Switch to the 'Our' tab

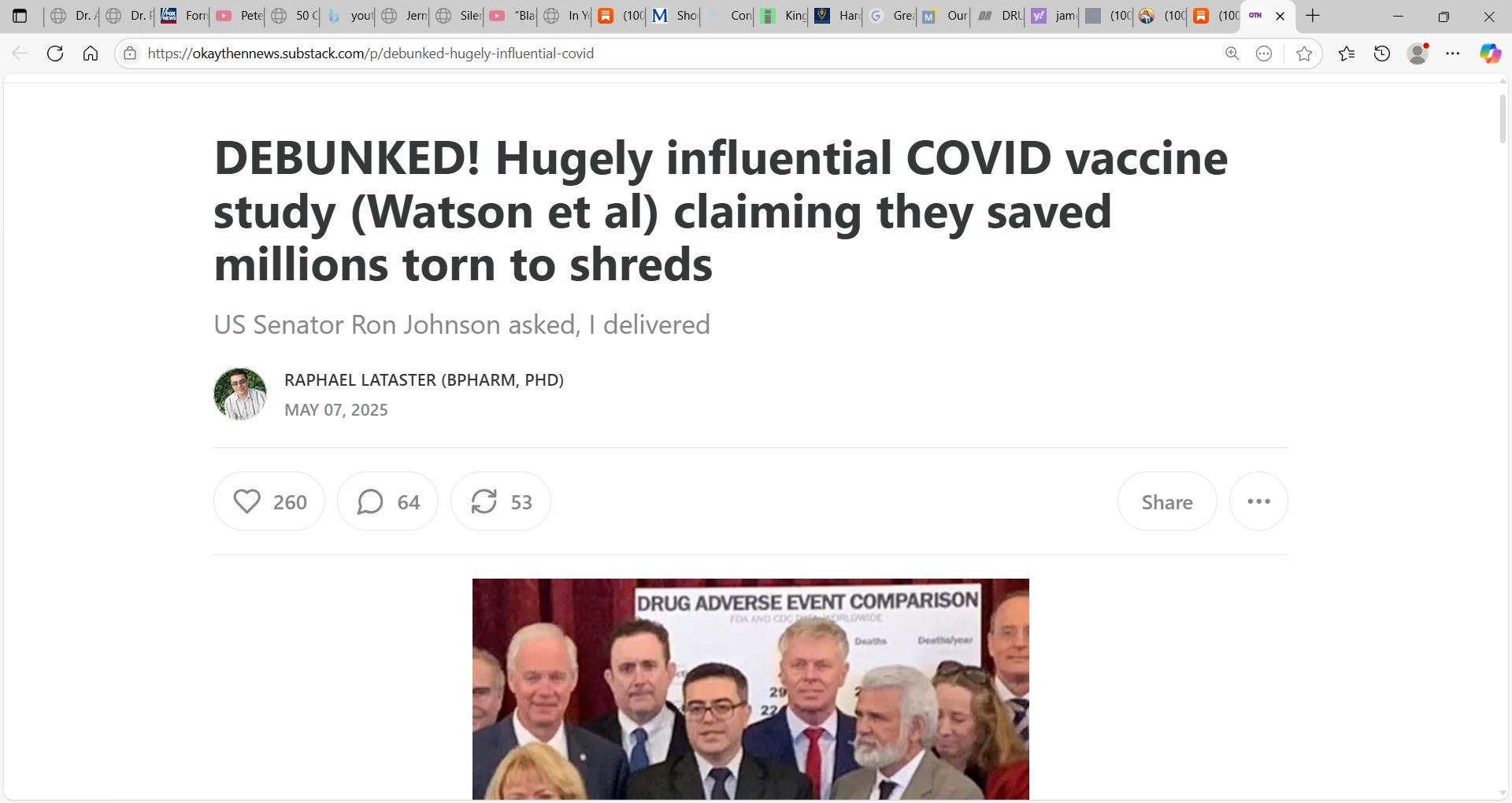click(945, 16)
